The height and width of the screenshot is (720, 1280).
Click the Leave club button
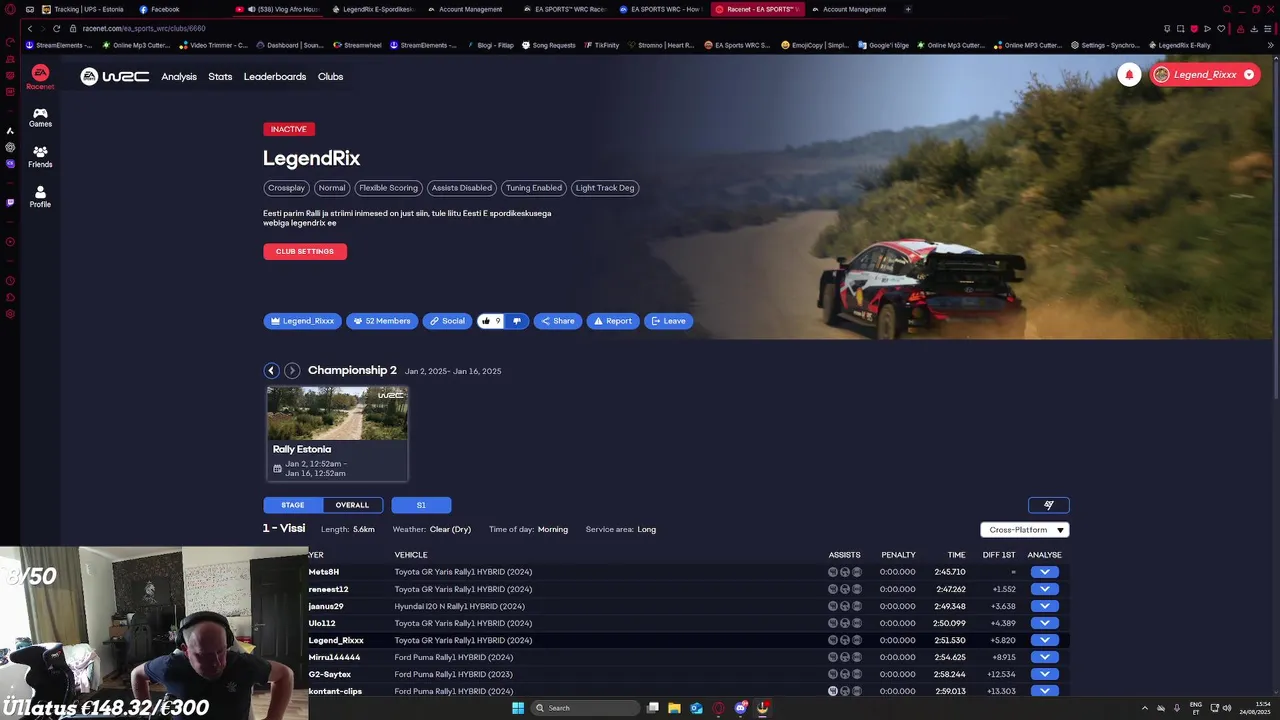(x=668, y=321)
